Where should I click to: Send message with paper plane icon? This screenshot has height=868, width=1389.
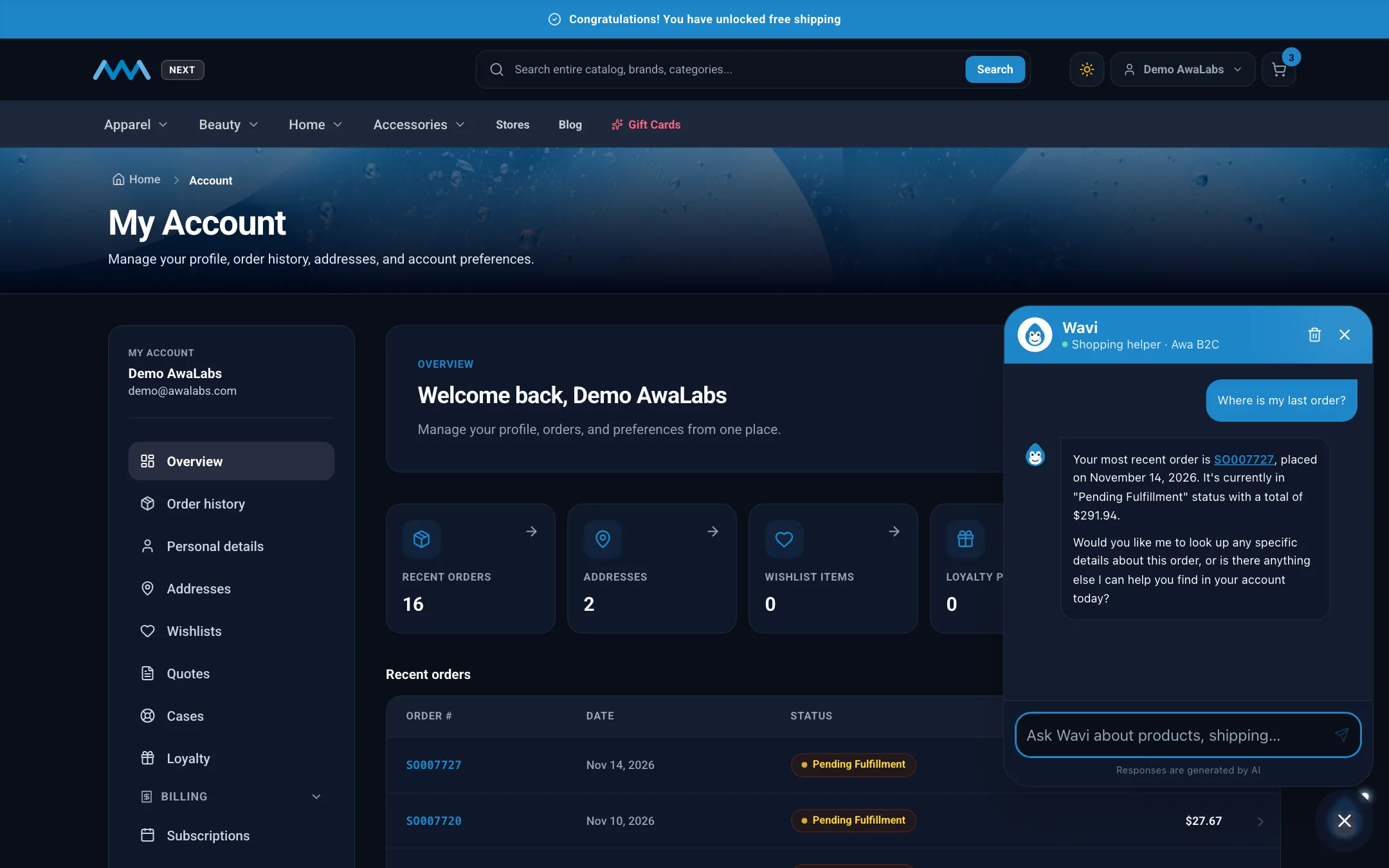coord(1341,734)
